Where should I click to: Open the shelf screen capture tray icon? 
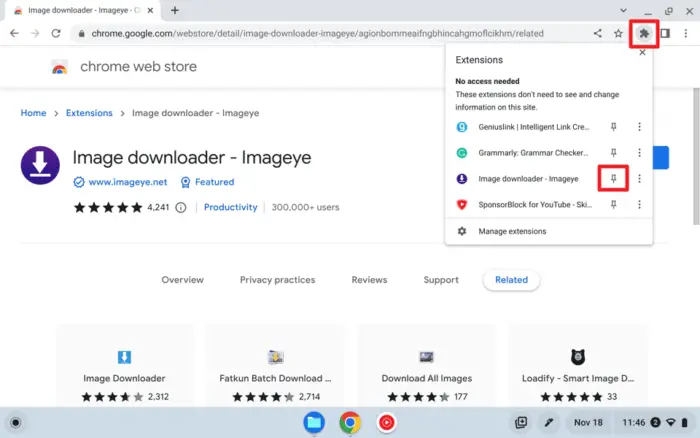(x=521, y=422)
